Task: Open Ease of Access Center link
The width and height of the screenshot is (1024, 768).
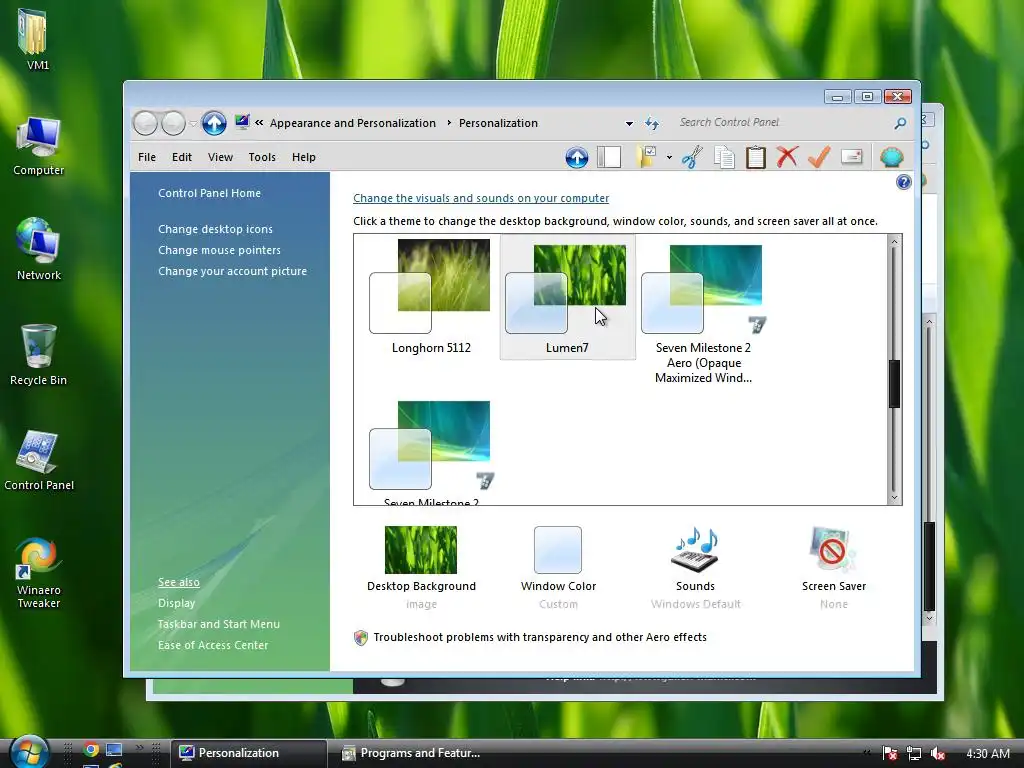Action: (x=213, y=645)
